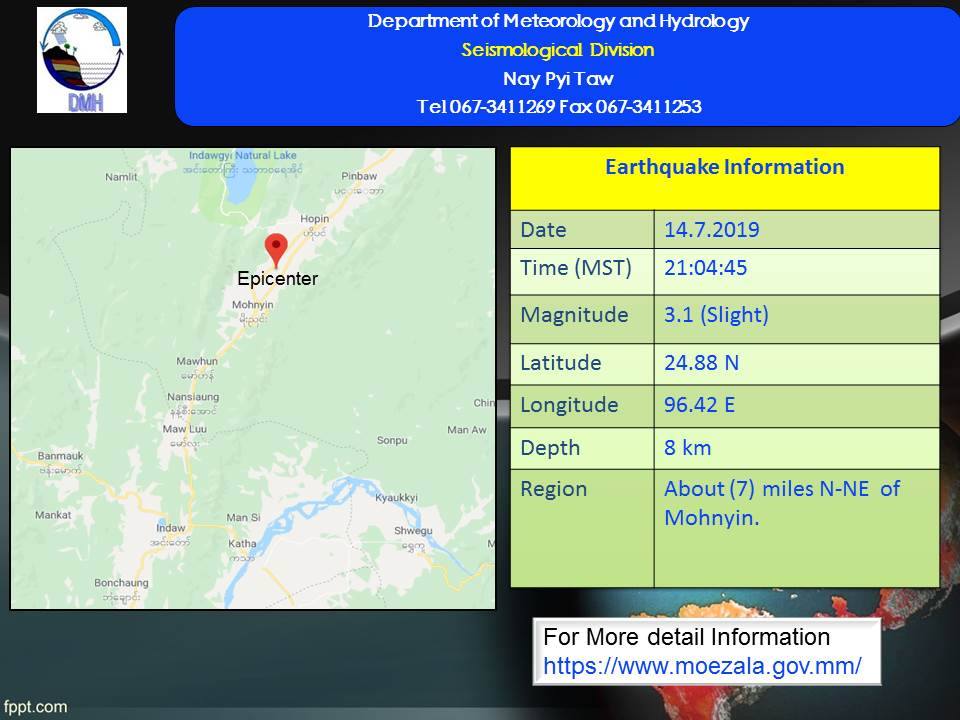960x720 pixels.
Task: Select the magnitude value 3.1 (Slight)
Action: coord(716,315)
